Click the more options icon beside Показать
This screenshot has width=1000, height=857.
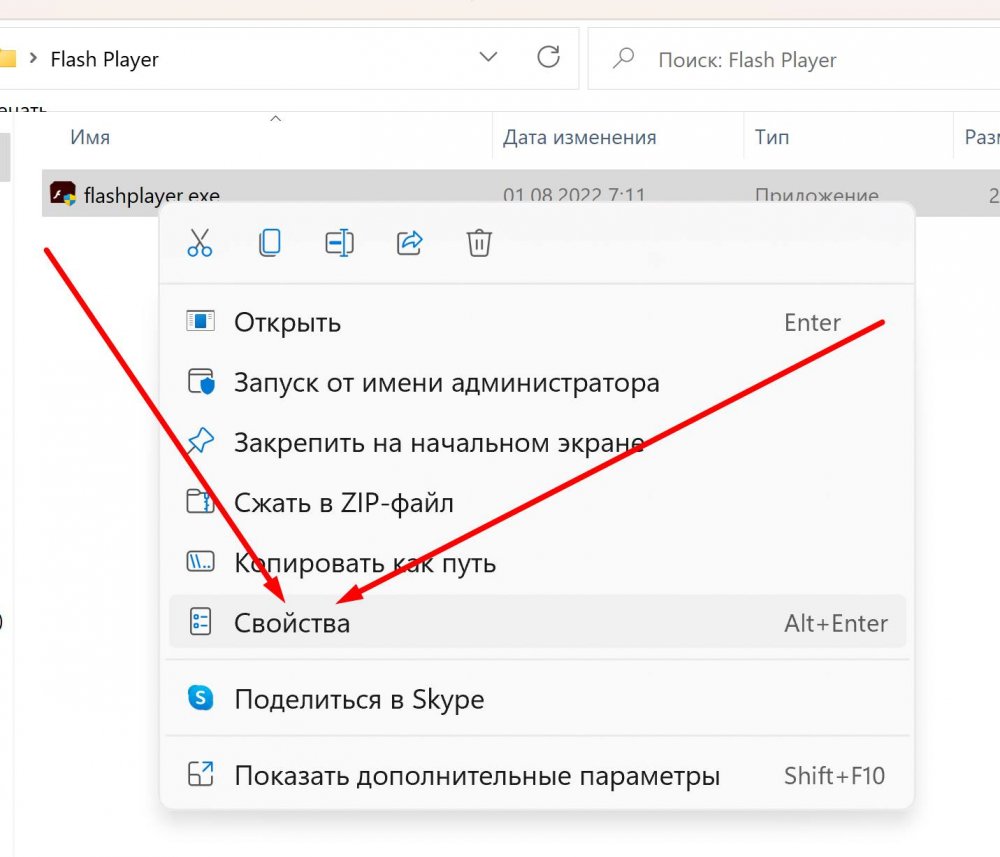coord(200,774)
